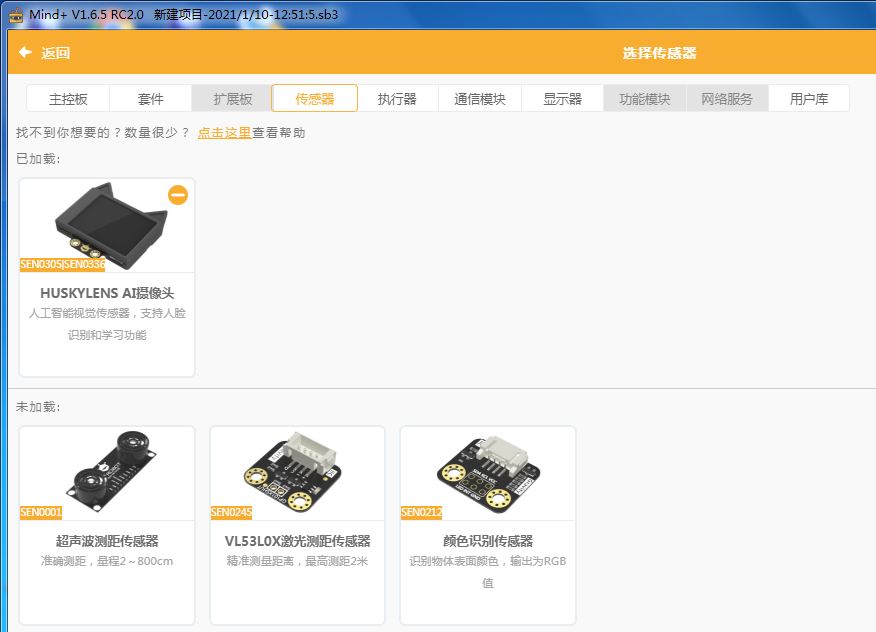Click the color sensor SEN0212 image
The image size is (876, 632).
click(488, 473)
